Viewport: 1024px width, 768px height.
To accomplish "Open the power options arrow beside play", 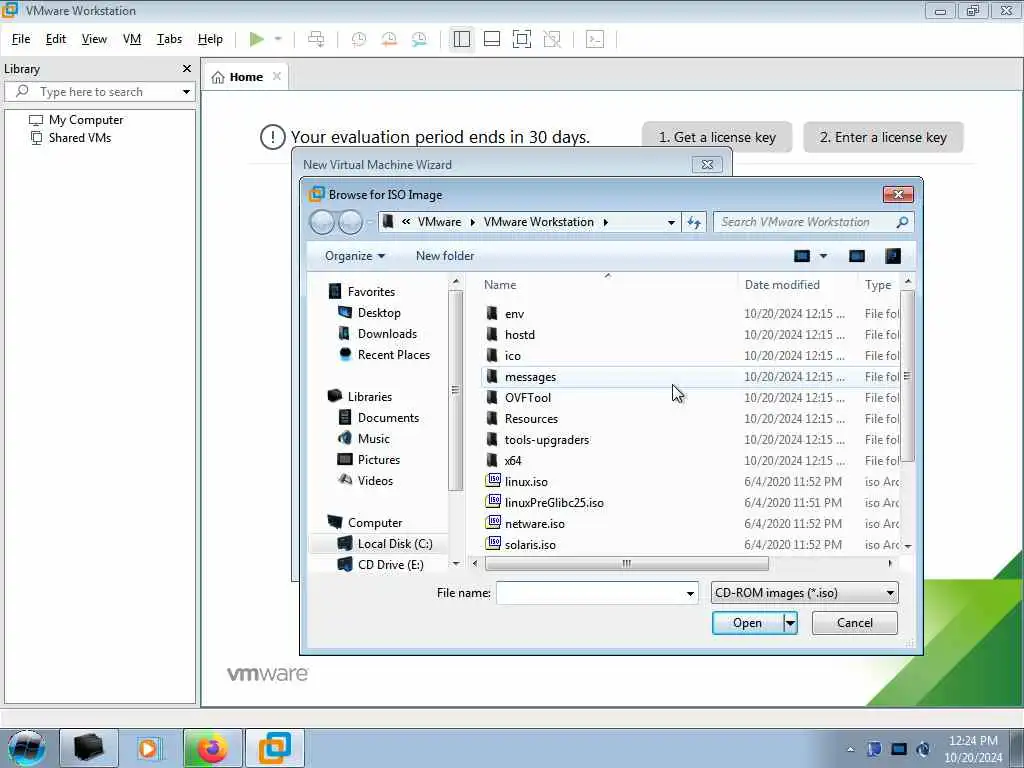I will 278,39.
